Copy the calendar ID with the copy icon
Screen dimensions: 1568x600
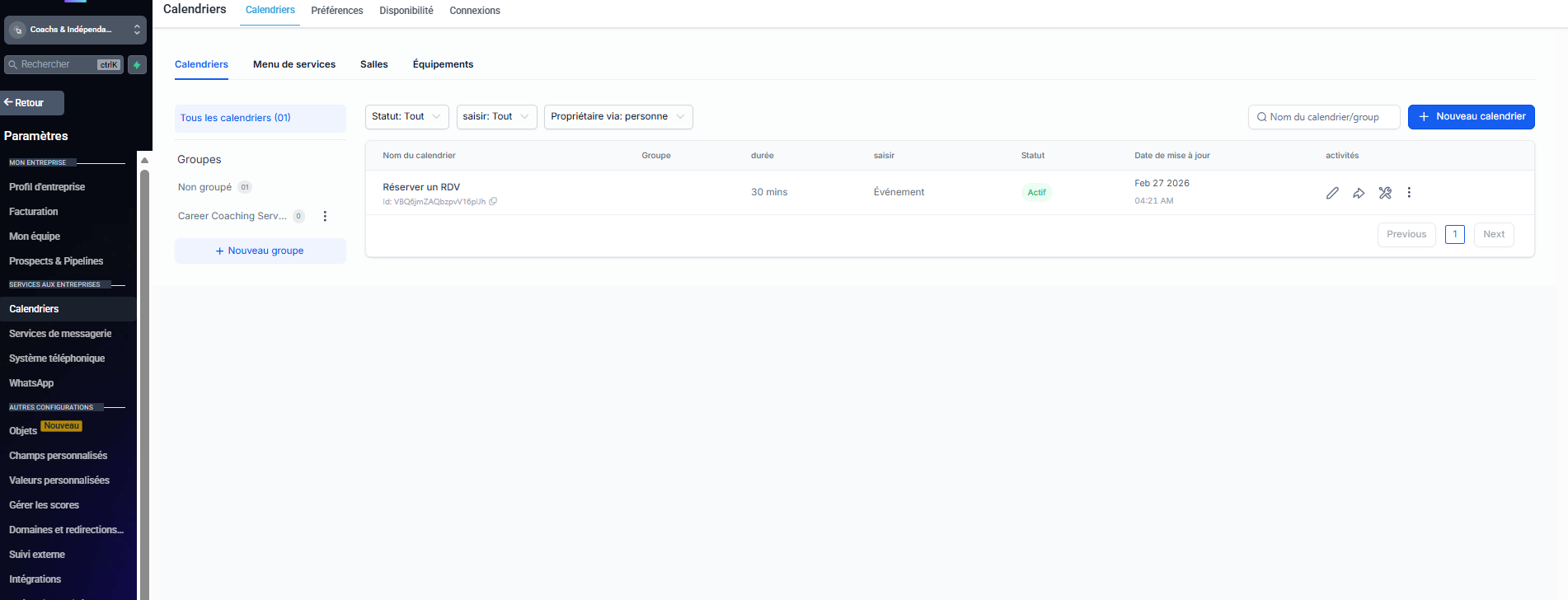pos(493,201)
